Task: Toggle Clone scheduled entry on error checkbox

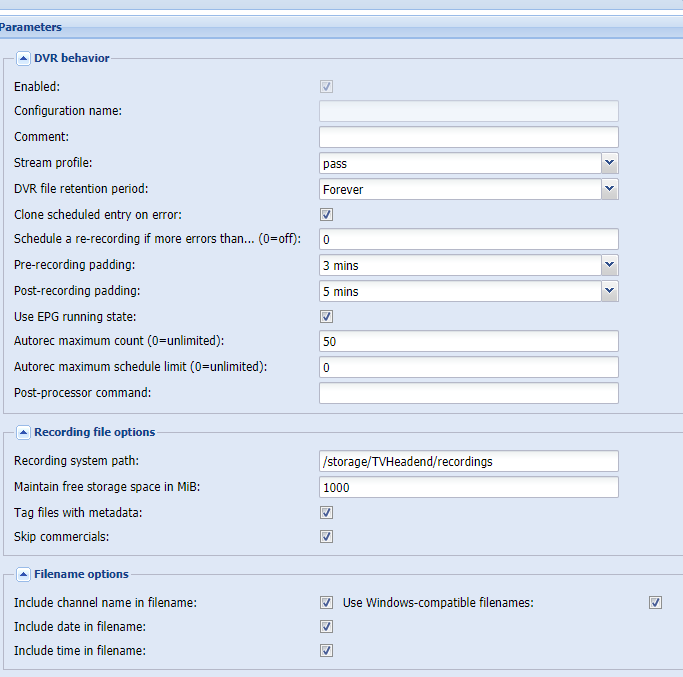Action: coord(326,214)
